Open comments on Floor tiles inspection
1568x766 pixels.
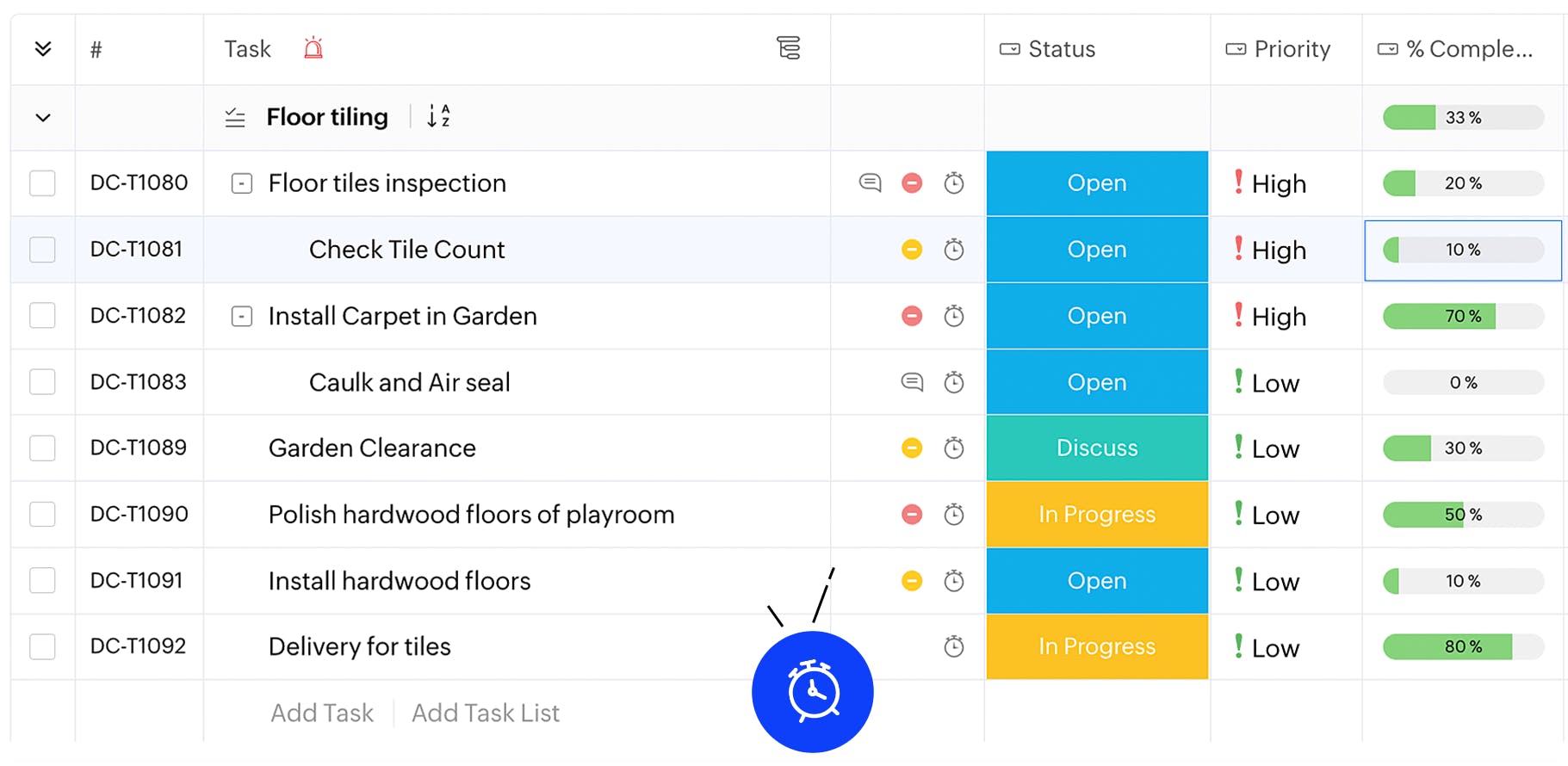[870, 182]
